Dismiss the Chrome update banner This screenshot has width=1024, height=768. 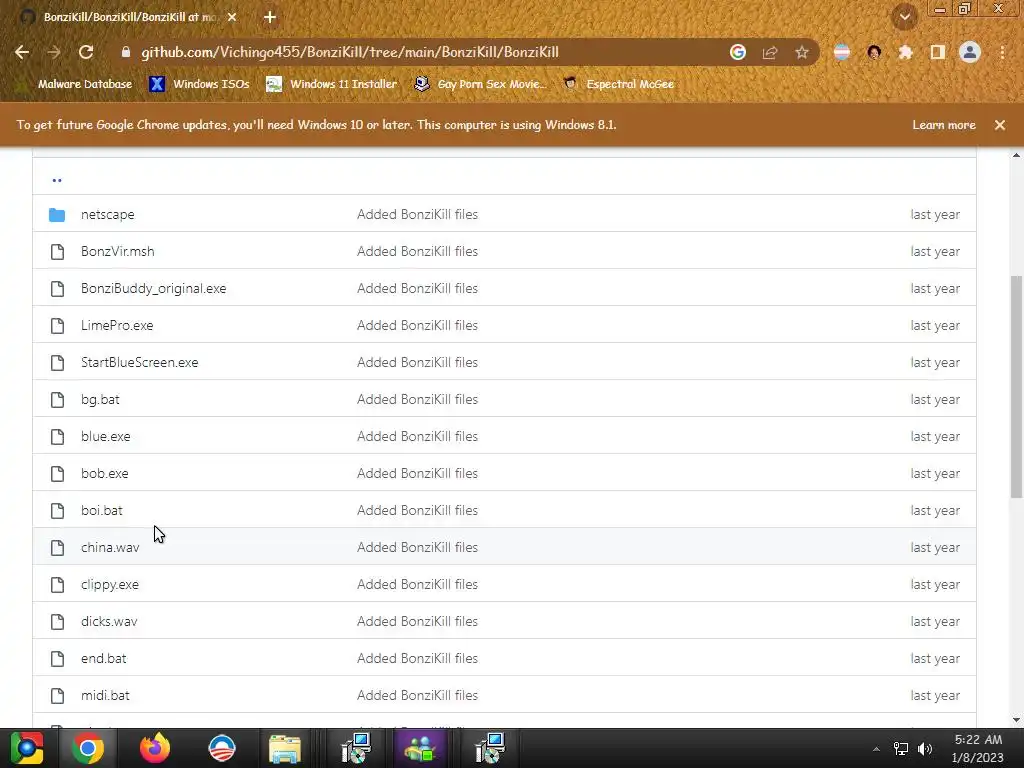click(x=1000, y=125)
